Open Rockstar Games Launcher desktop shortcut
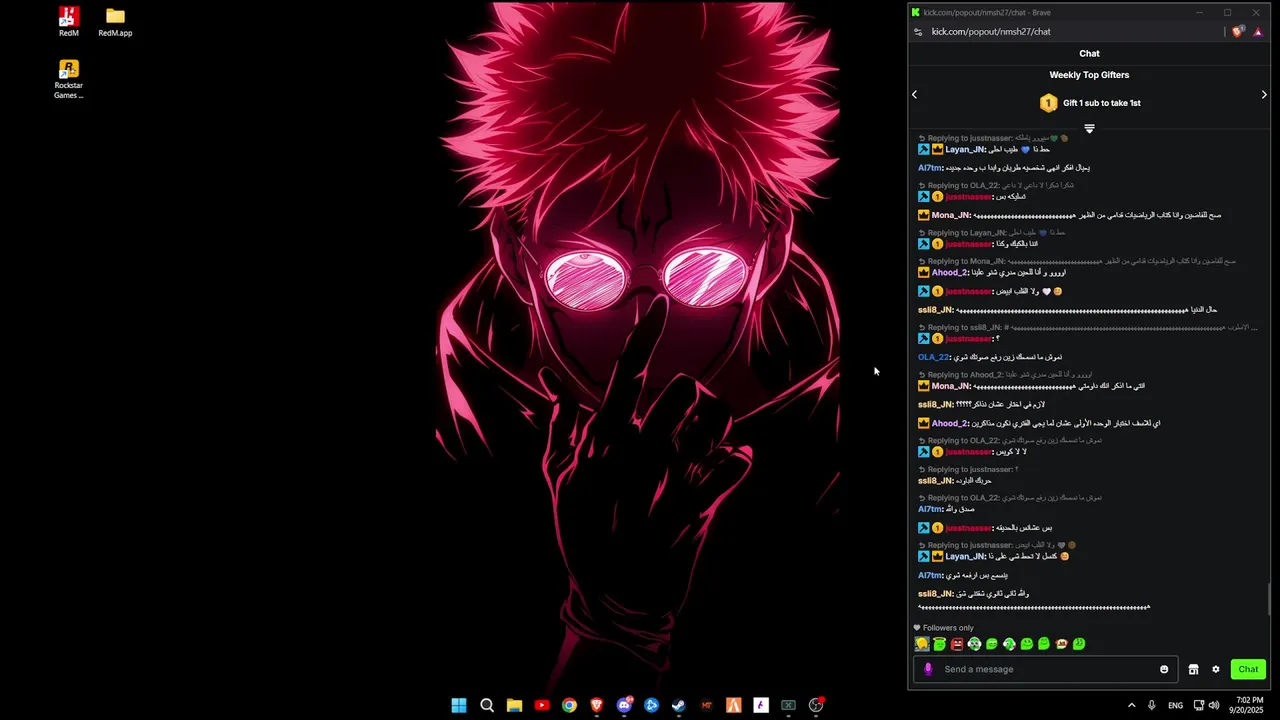 tap(68, 79)
